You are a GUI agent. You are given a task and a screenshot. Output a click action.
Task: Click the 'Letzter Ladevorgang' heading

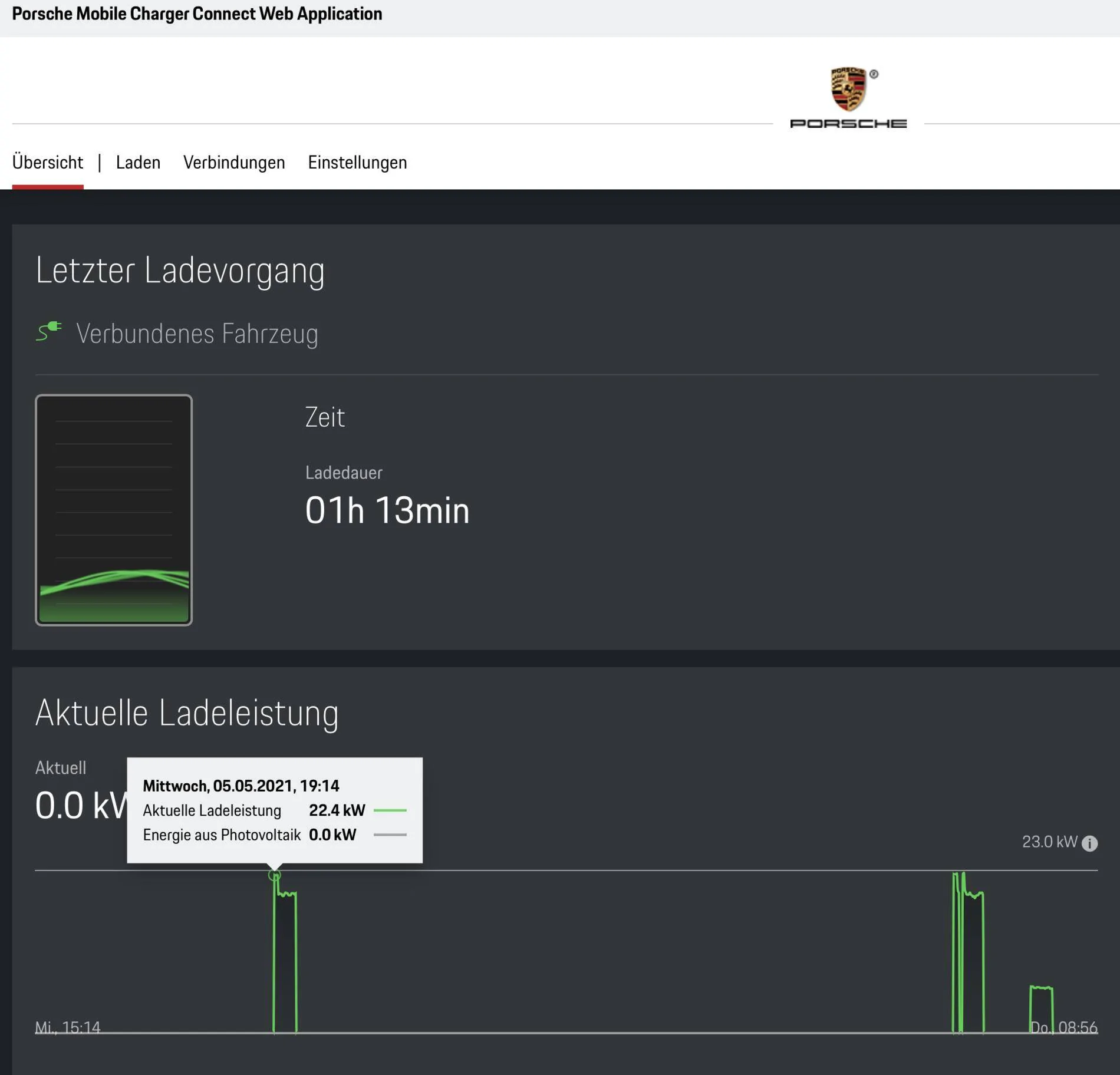pos(180,271)
